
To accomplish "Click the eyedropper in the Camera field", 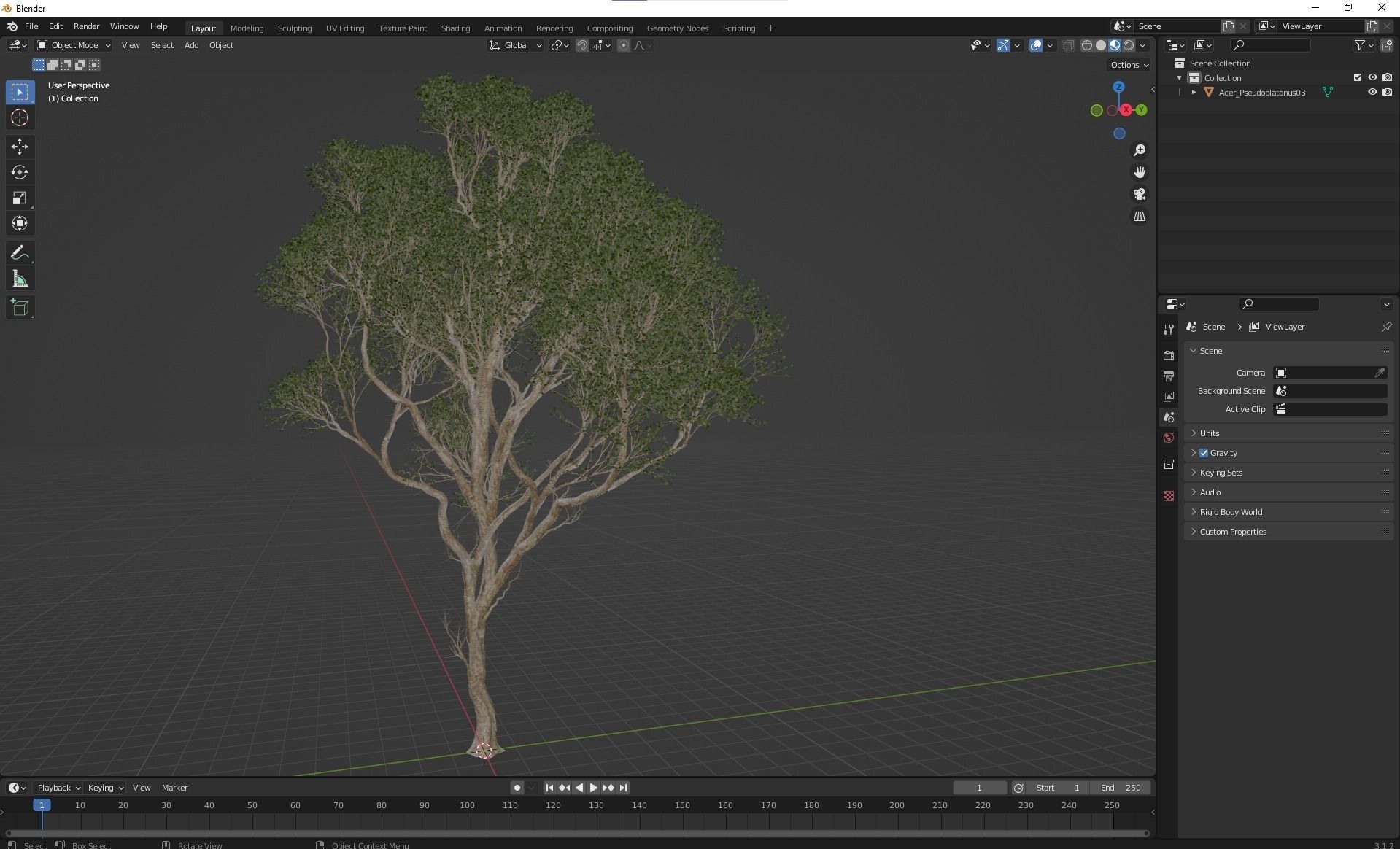I will (1380, 373).
